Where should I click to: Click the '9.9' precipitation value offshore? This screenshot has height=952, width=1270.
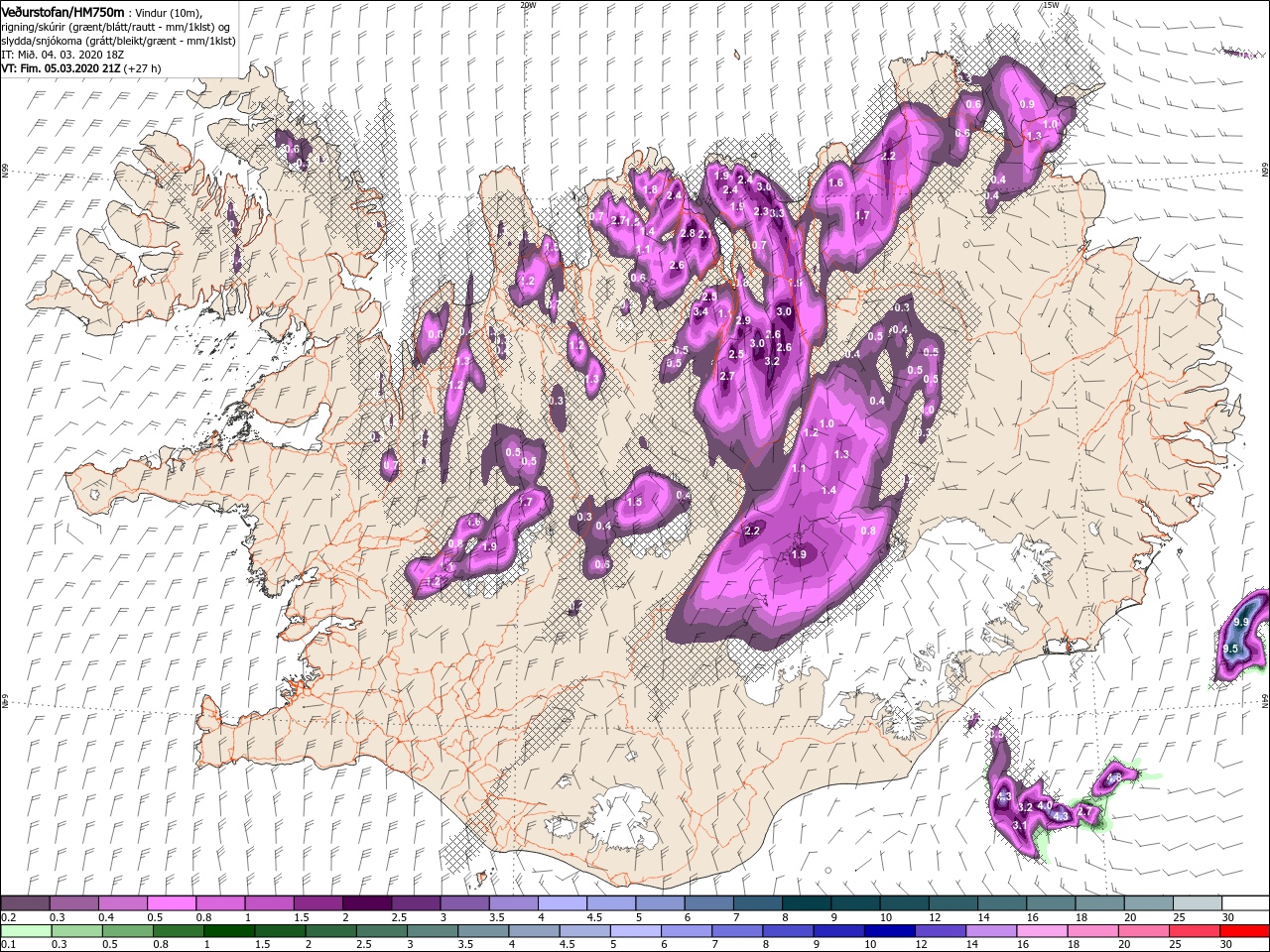coord(1240,623)
